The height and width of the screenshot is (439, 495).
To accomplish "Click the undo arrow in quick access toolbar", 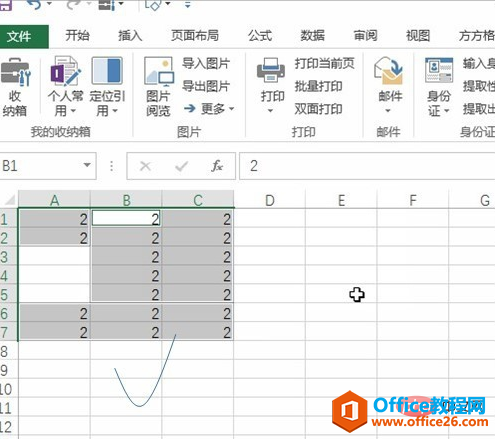I will (x=35, y=4).
